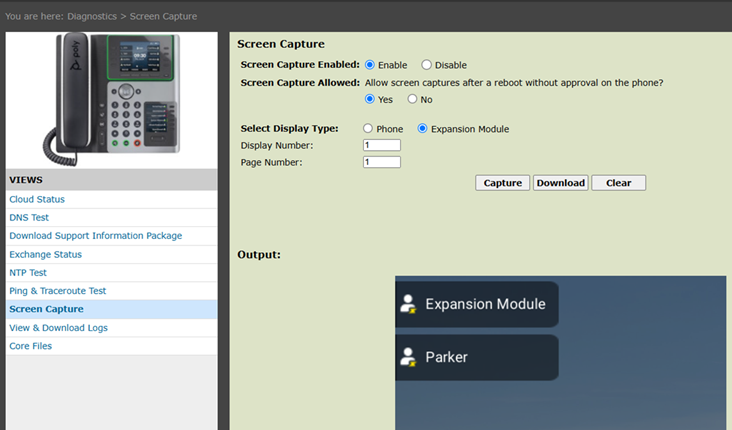Click contact icon beside Expansion Module
This screenshot has height=430, width=732.
[408, 304]
